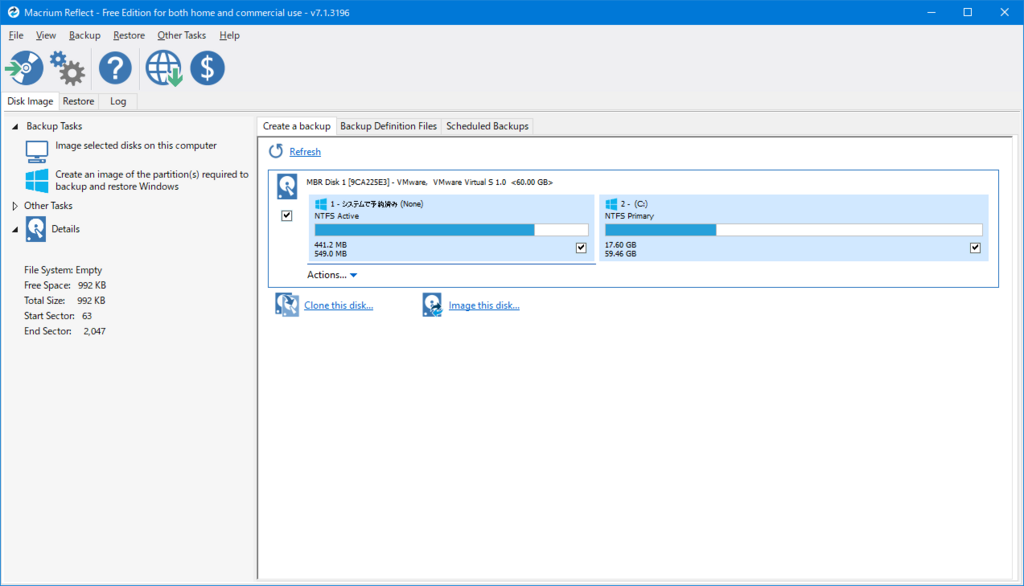Switch to Backup Definition Files tab
Viewport: 1024px width, 586px height.
pos(389,126)
